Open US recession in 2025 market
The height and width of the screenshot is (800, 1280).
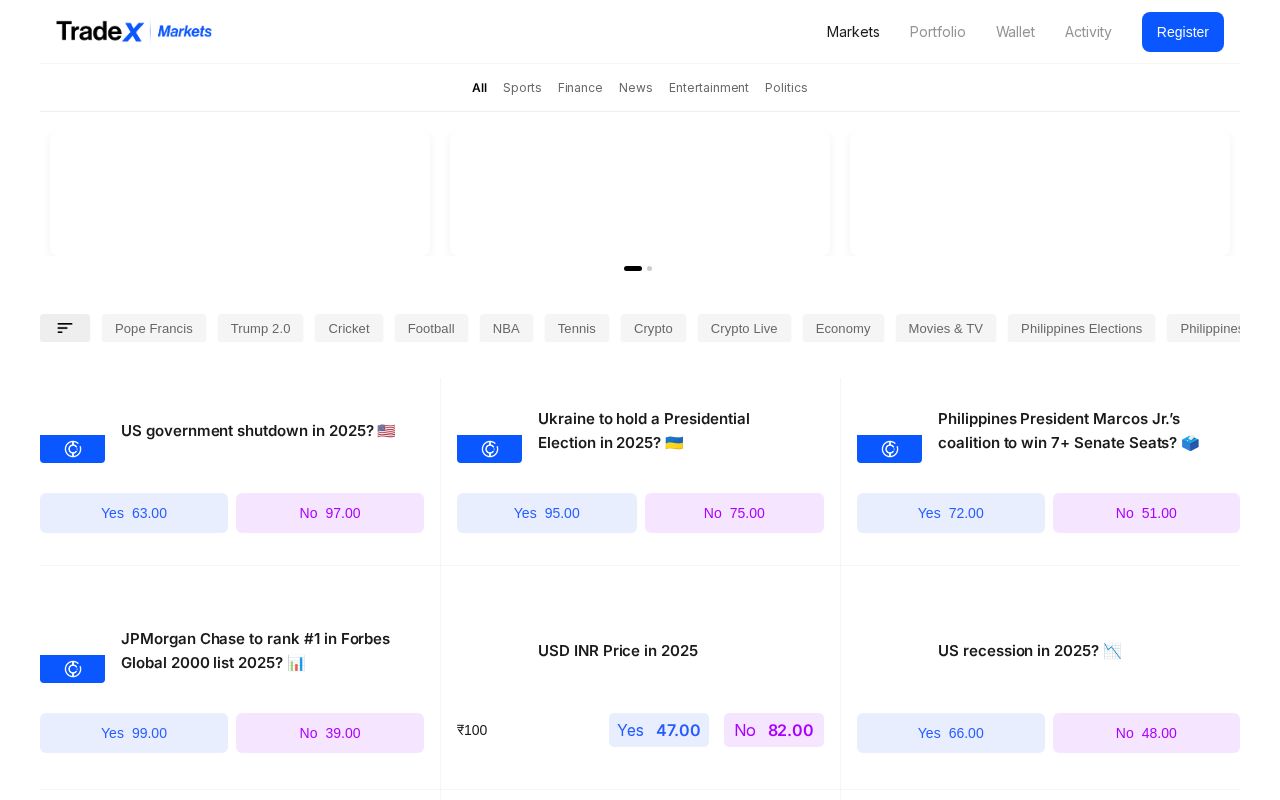1030,651
